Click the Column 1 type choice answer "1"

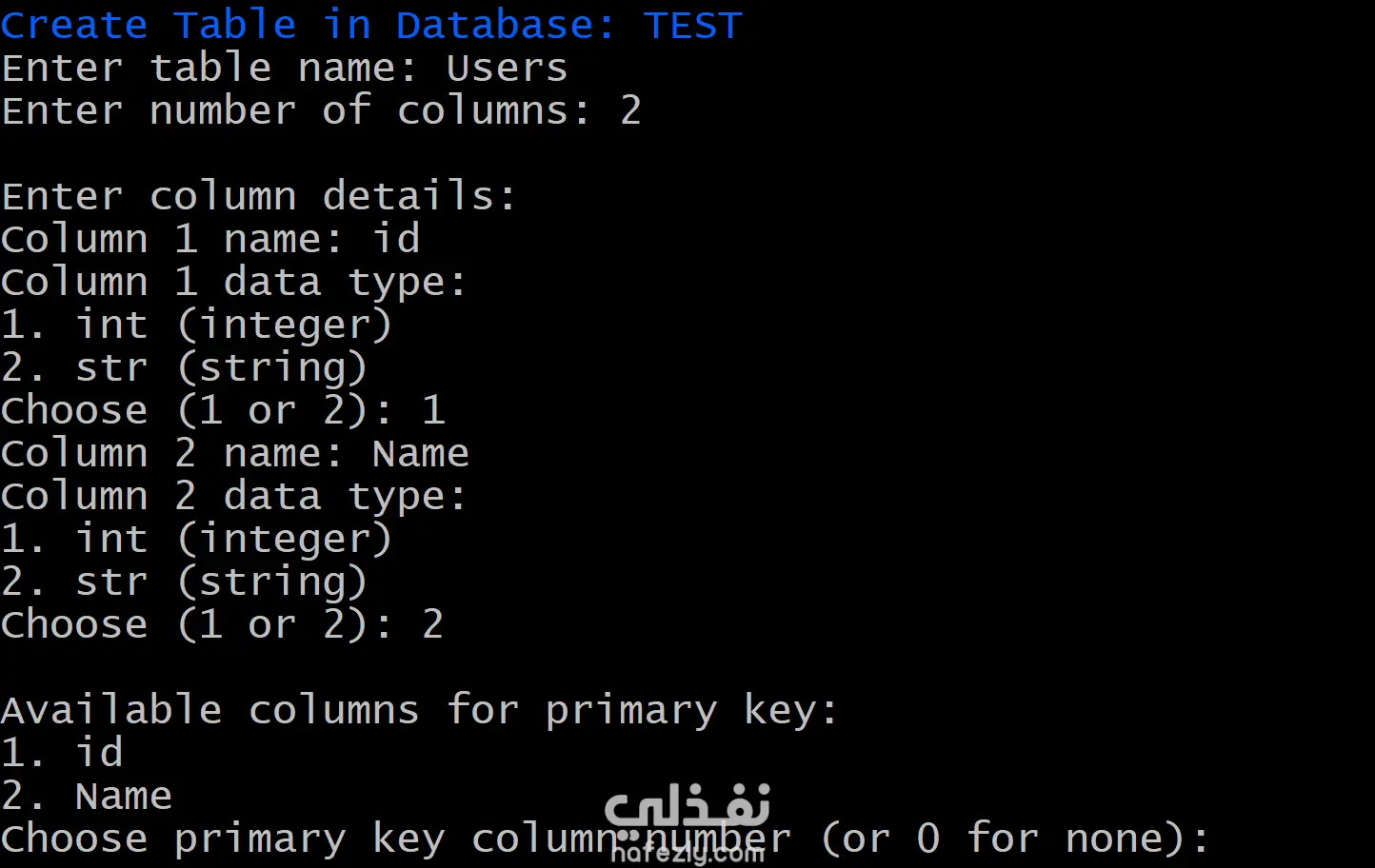point(433,411)
